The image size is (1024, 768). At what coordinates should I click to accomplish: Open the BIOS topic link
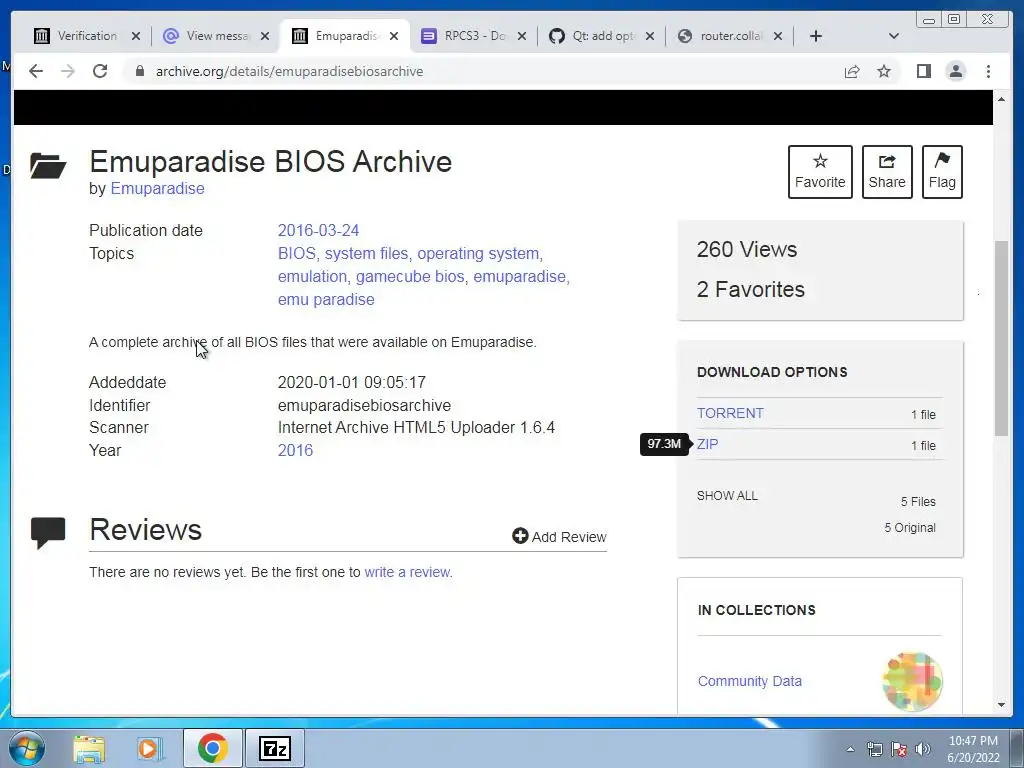(297, 253)
